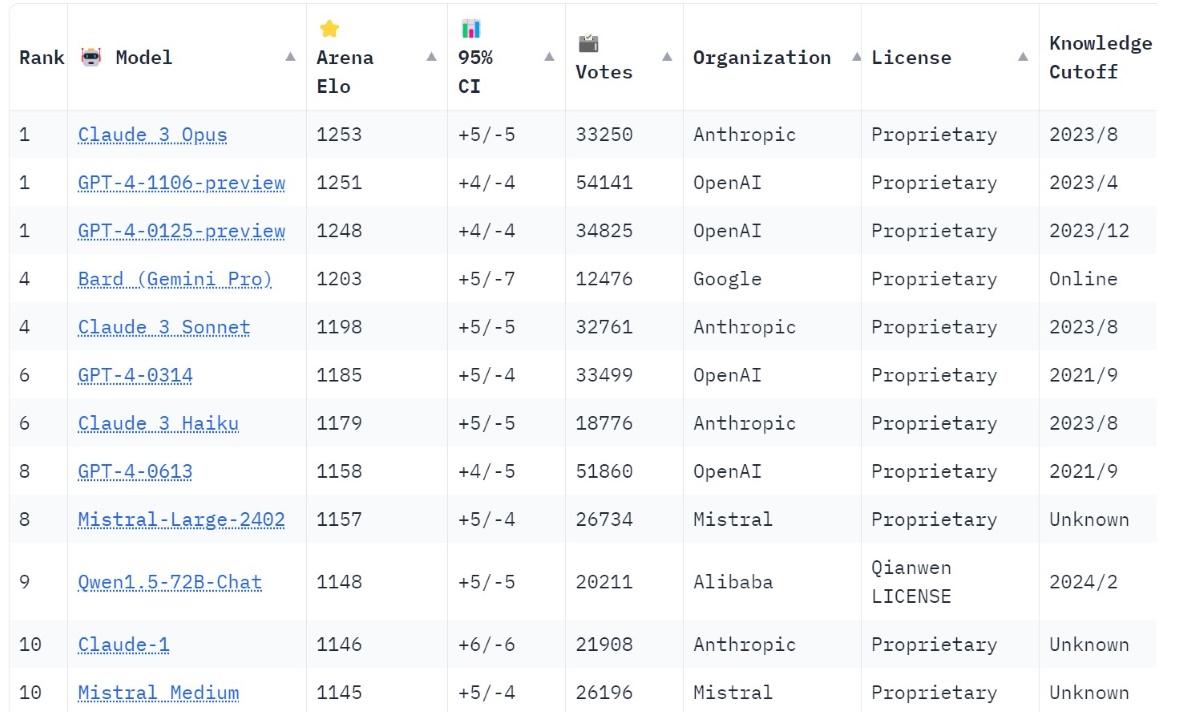This screenshot has height=712, width=1200.
Task: Open the GPT-4-0613 link
Action: pyautogui.click(x=135, y=471)
